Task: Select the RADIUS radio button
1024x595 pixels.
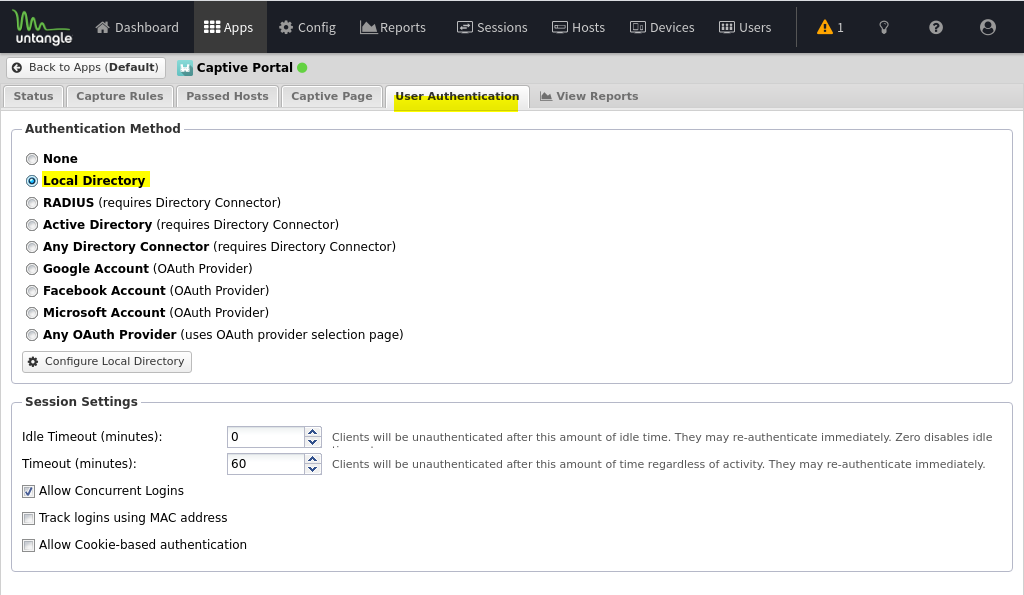Action: pyautogui.click(x=31, y=203)
